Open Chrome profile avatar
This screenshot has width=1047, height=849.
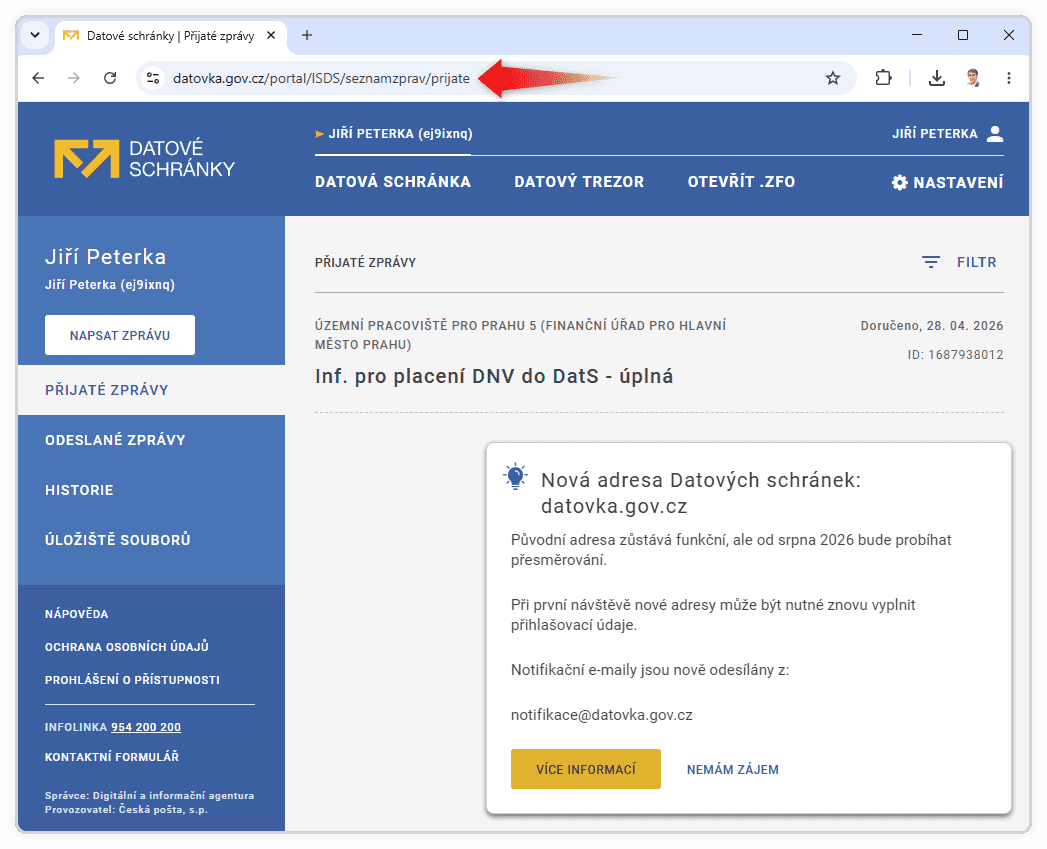point(973,78)
